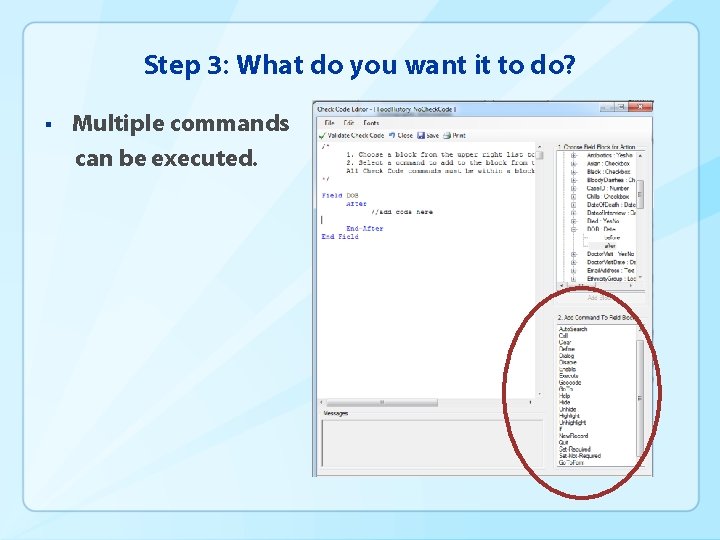Choose the Set-Required command
The image size is (720, 540).
point(574,449)
